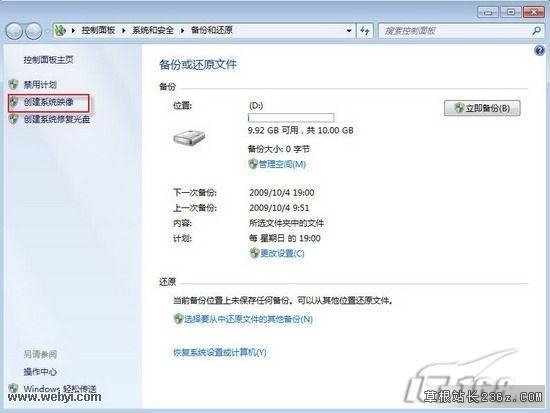
Task: Click the refresh icon beside address bar
Action: coord(365,31)
